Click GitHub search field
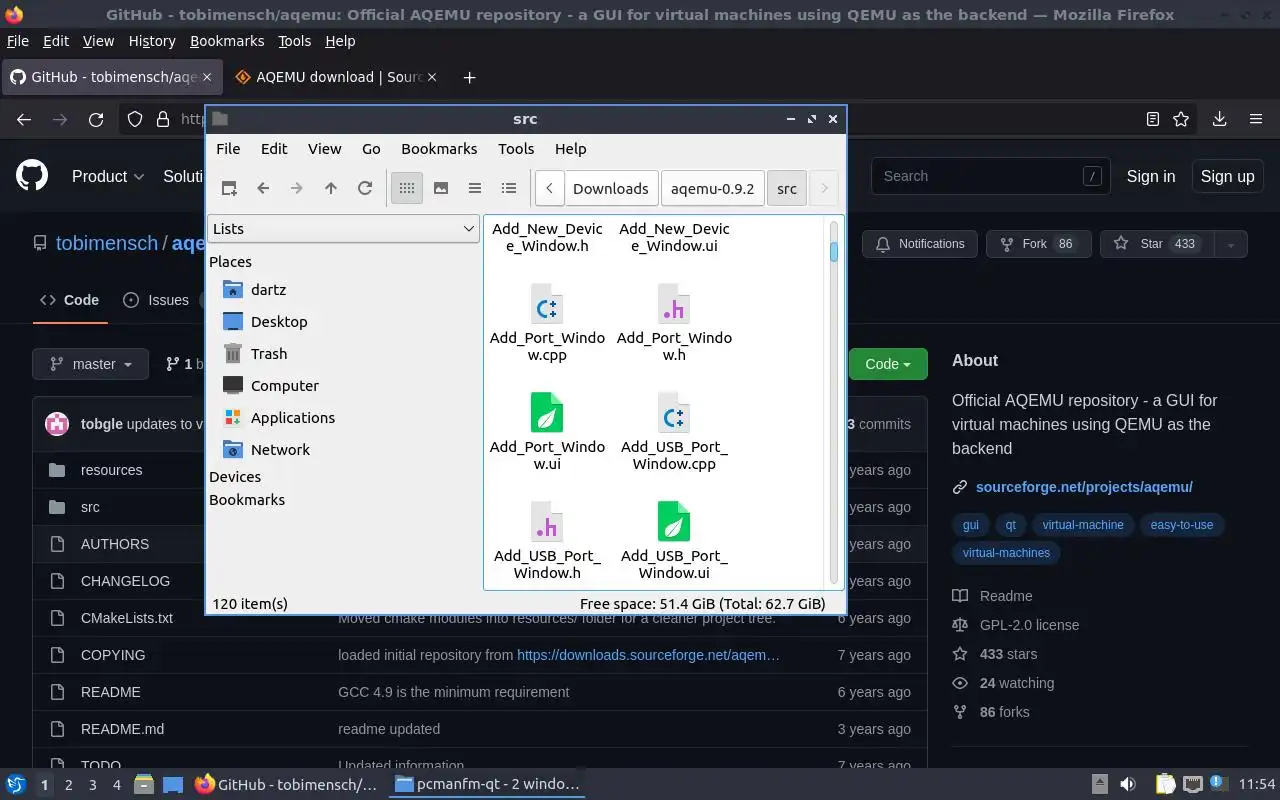This screenshot has height=800, width=1280. pos(990,176)
